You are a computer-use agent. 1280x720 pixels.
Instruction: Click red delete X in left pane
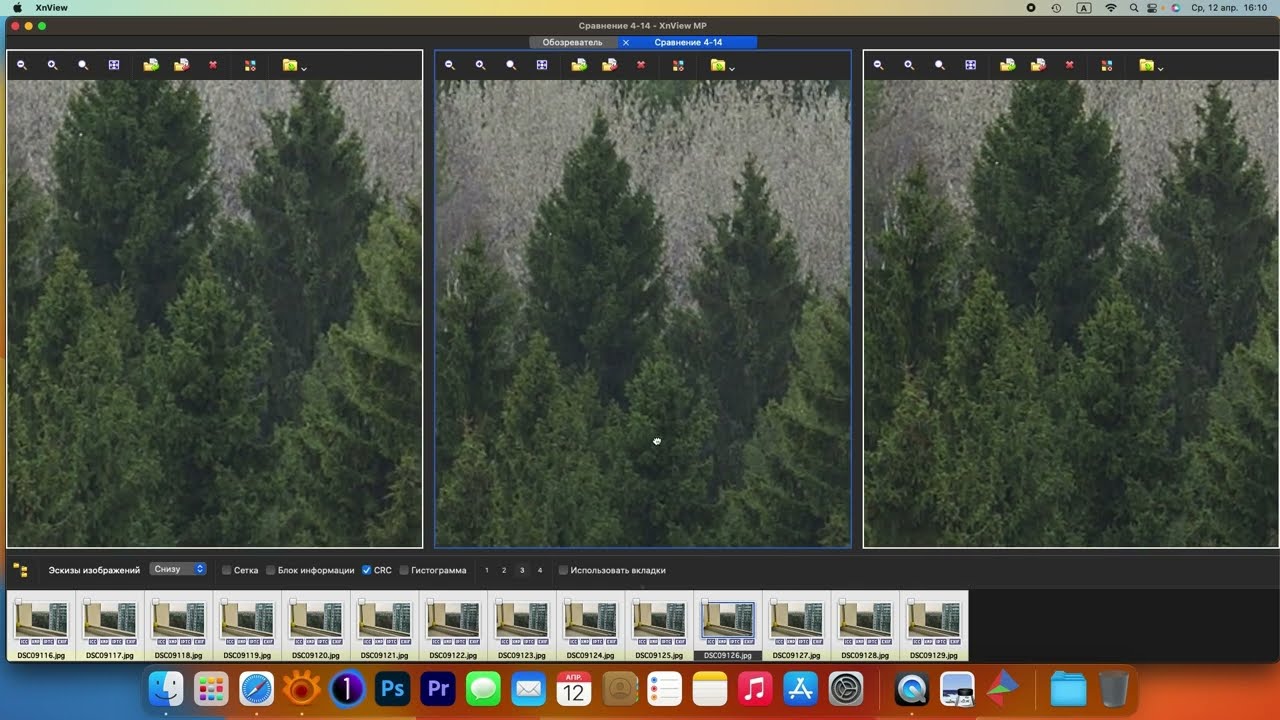[213, 65]
